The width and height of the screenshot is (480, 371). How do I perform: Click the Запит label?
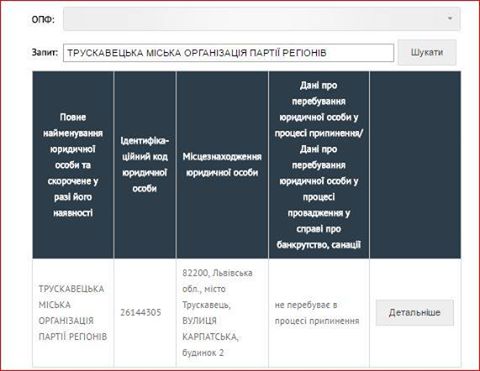point(45,52)
